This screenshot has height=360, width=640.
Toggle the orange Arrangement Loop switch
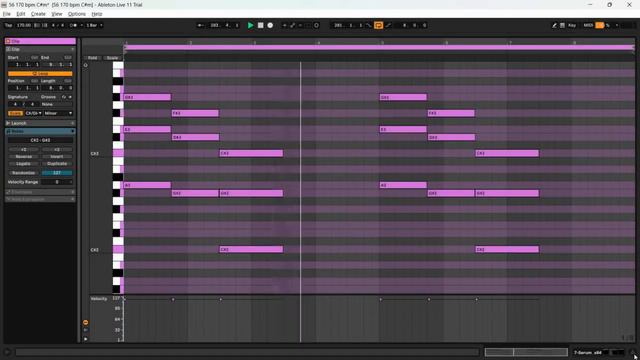[x=378, y=25]
